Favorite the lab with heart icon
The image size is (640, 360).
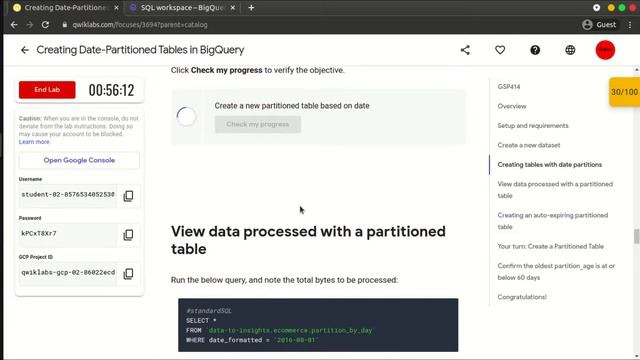click(500, 50)
